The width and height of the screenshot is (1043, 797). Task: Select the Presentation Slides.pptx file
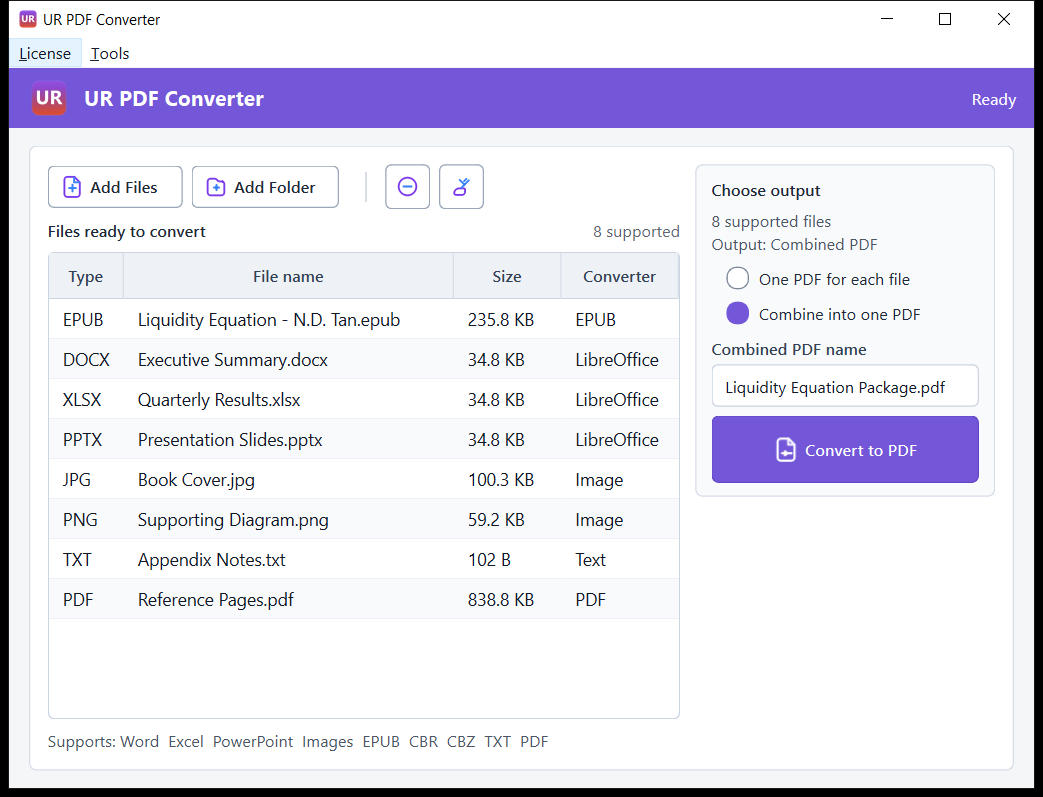click(x=364, y=439)
